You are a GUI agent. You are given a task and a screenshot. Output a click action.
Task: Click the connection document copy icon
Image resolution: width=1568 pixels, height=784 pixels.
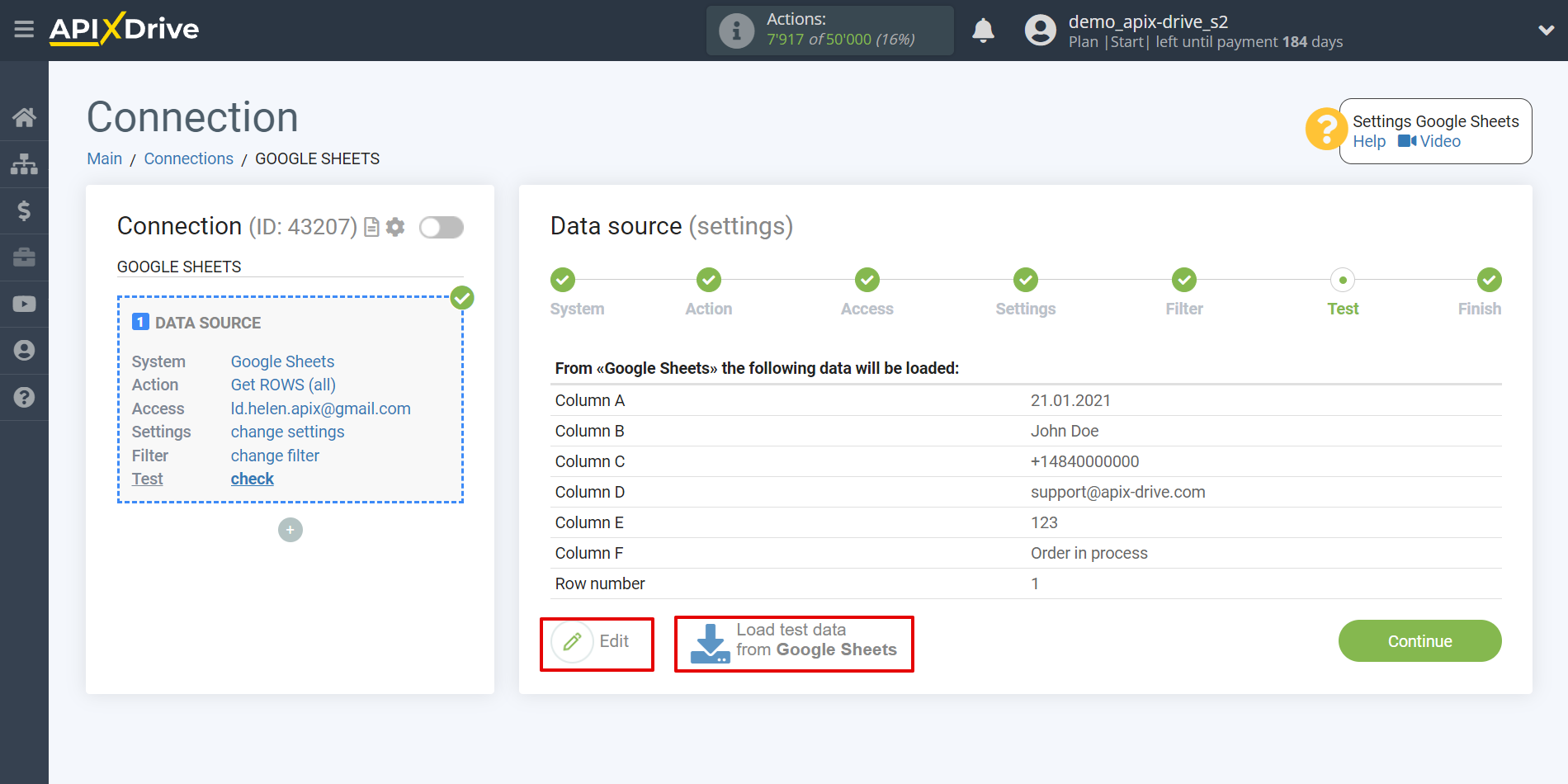pos(371,227)
